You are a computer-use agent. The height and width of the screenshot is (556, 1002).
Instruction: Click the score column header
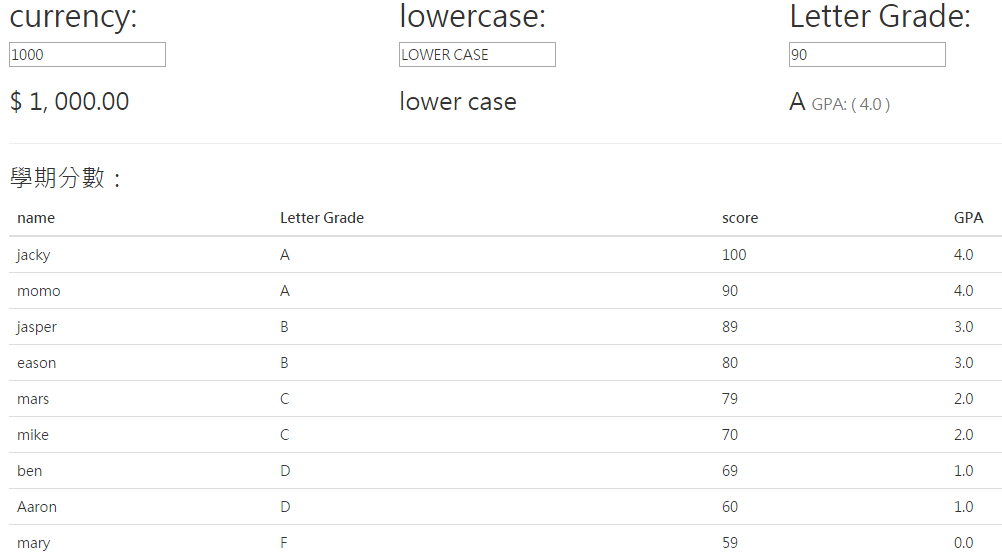[740, 218]
